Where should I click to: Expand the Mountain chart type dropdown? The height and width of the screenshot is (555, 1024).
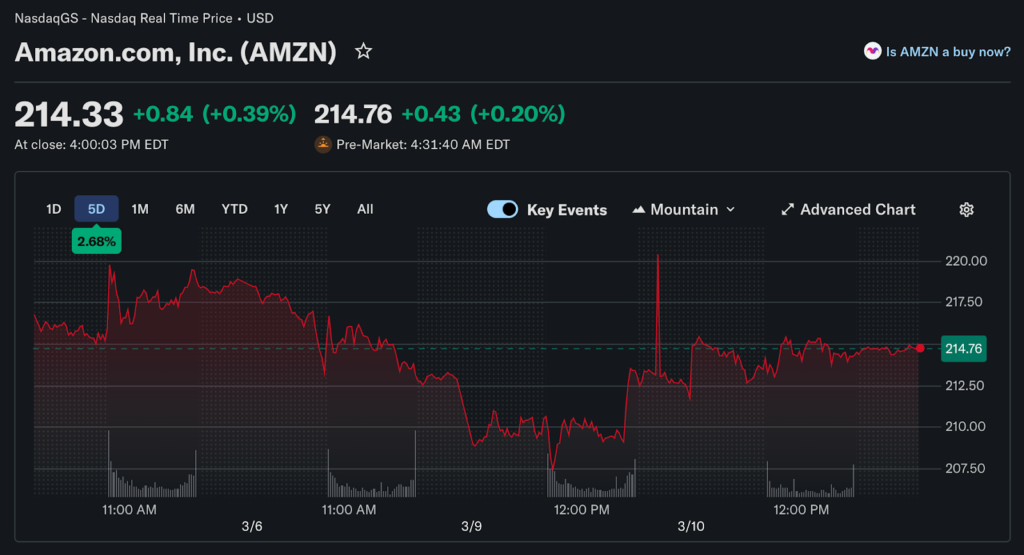click(684, 209)
